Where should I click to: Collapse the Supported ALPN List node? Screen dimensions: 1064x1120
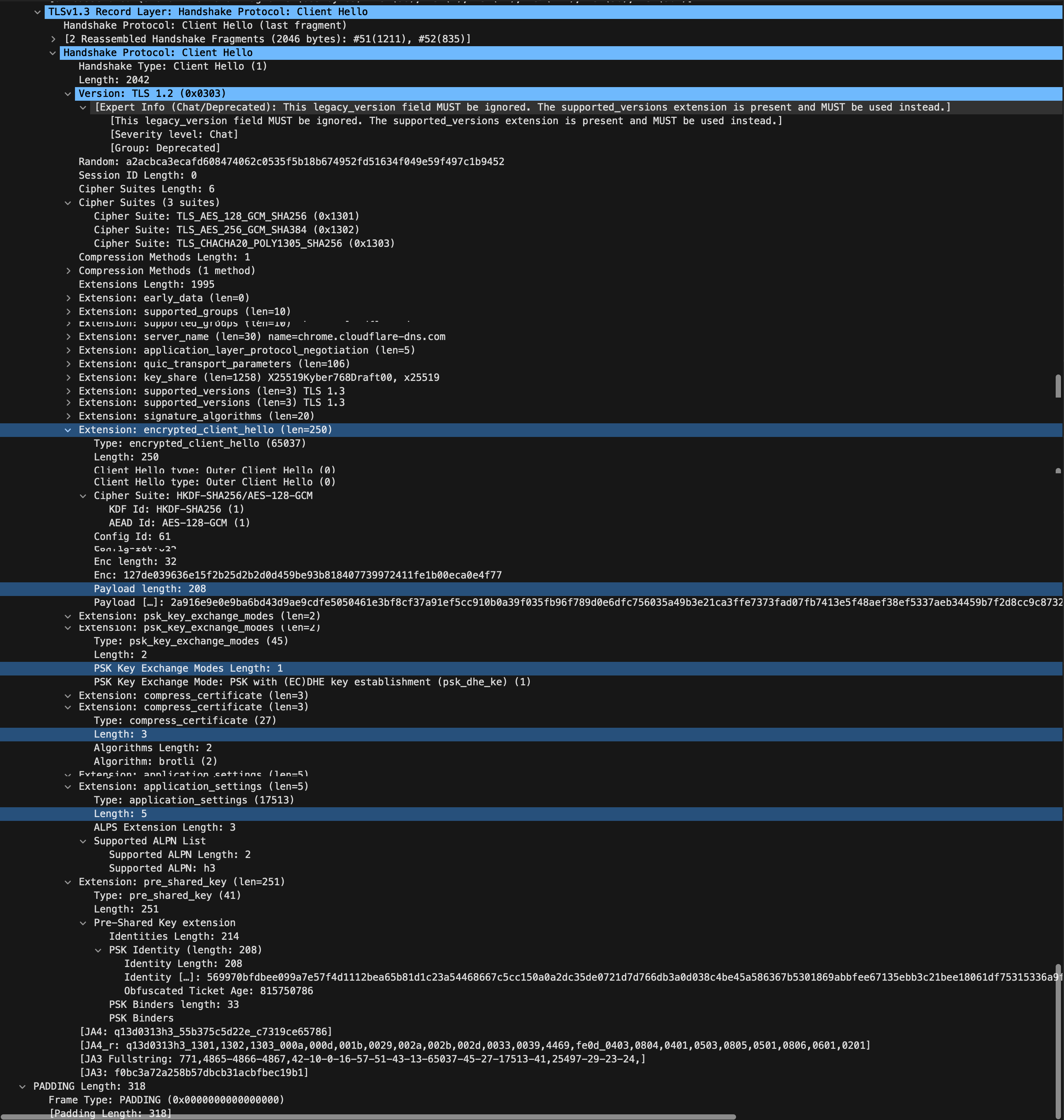(x=83, y=841)
